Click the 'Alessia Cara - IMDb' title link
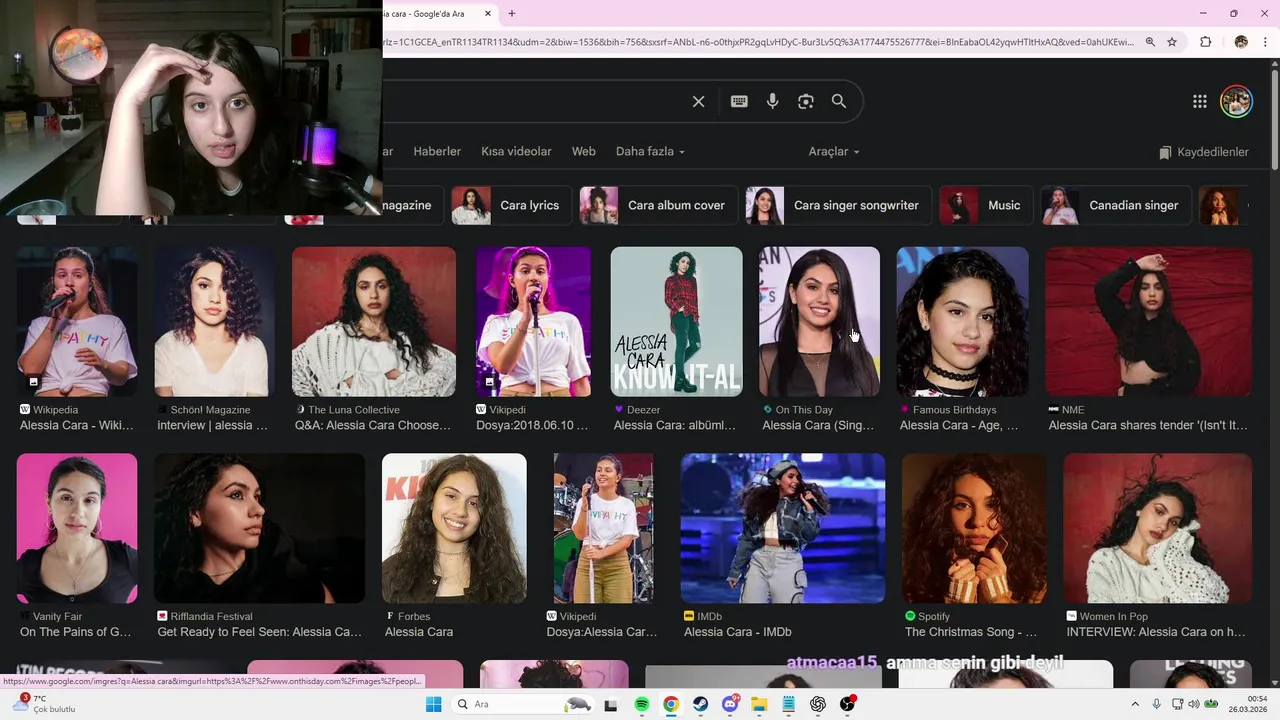The image size is (1280, 720). tap(738, 632)
